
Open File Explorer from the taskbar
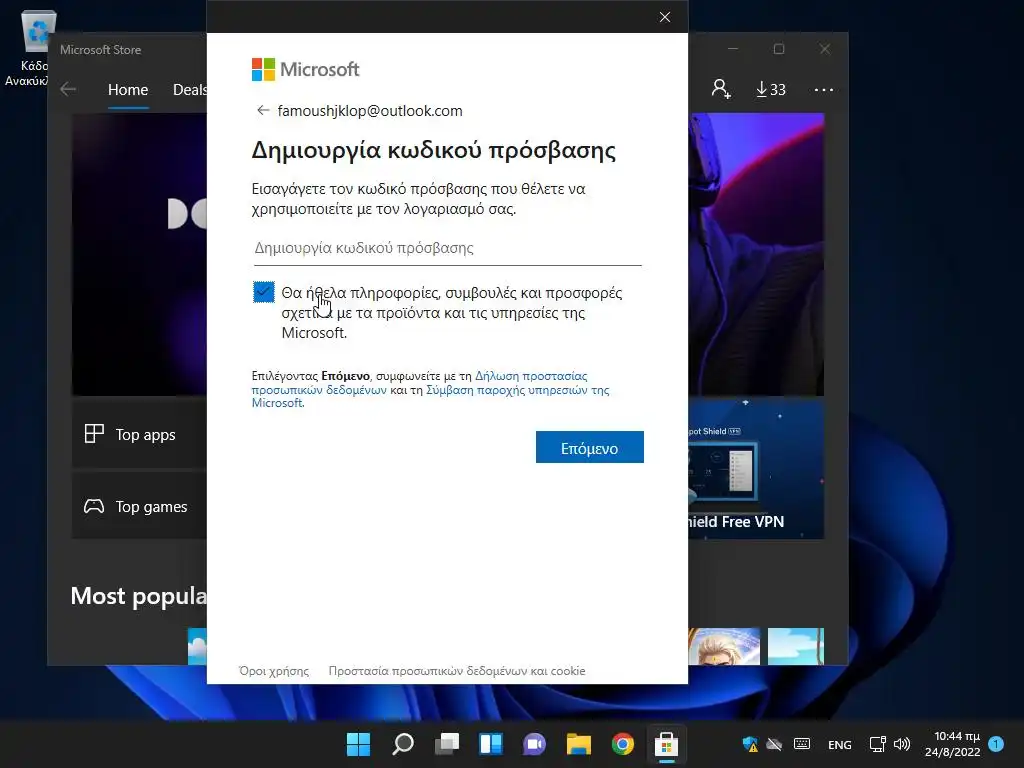pyautogui.click(x=579, y=744)
